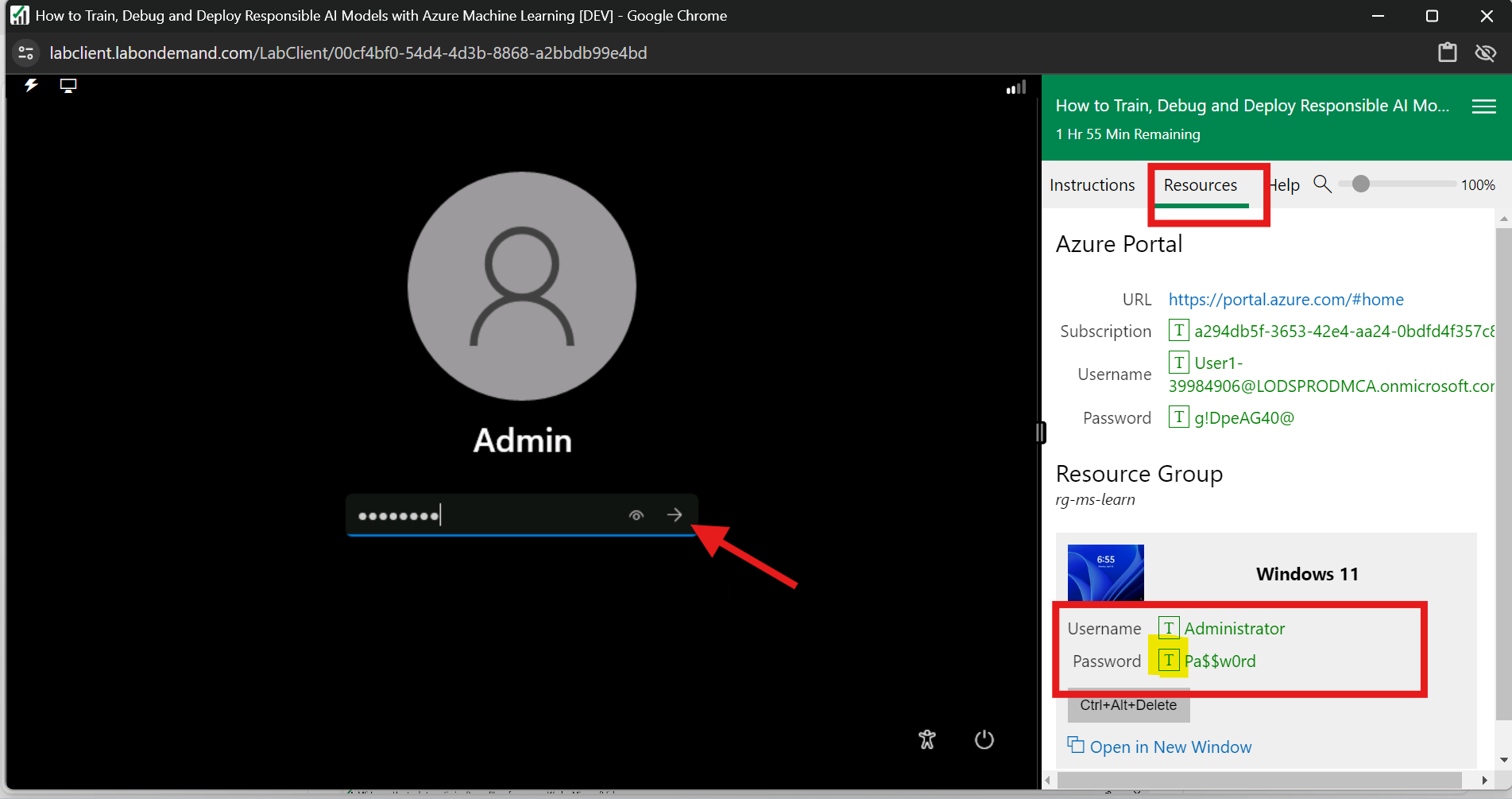Click the monitor display icon in lab toolbar
The width and height of the screenshot is (1512, 799).
(68, 86)
